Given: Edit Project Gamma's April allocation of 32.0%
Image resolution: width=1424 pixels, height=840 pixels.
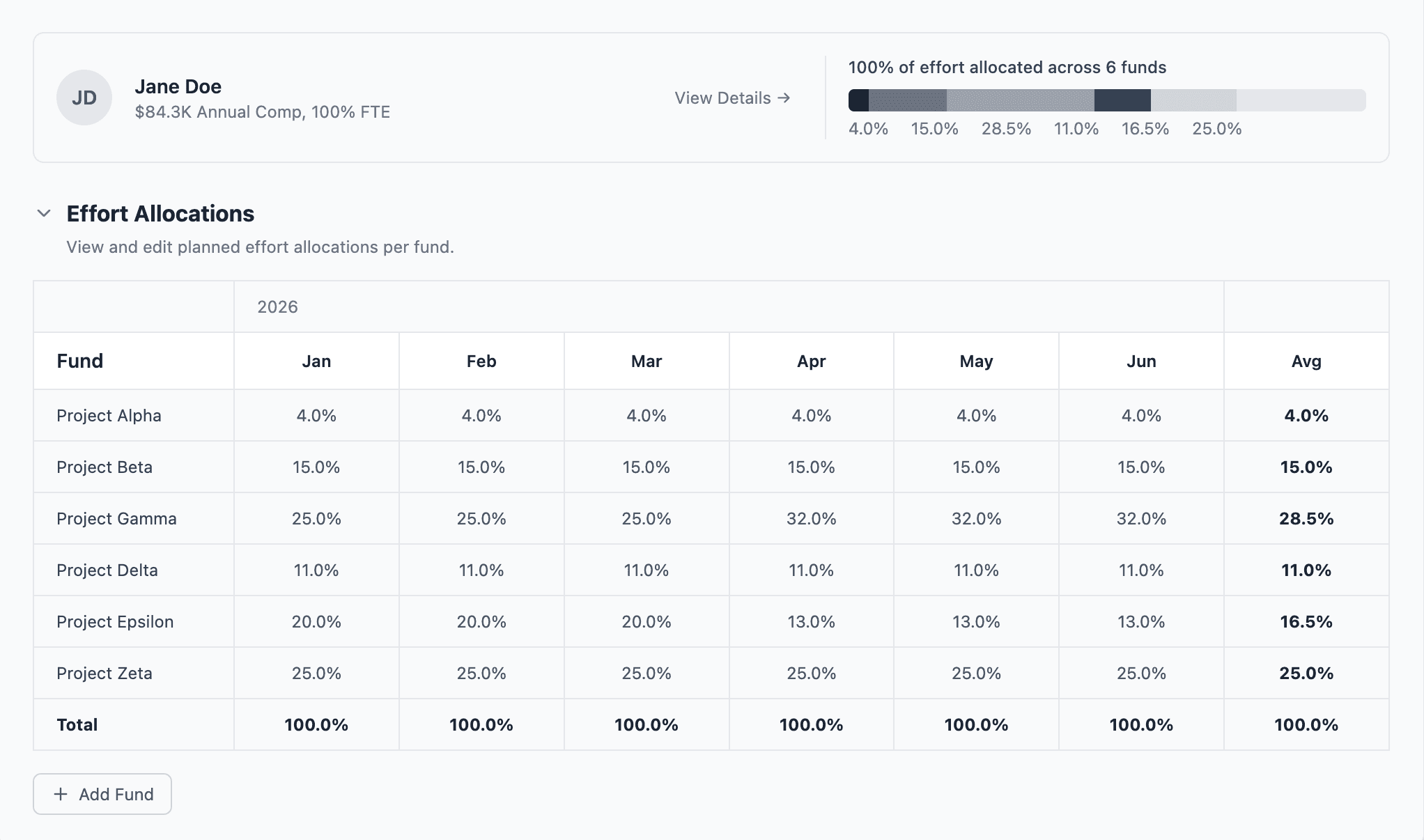Looking at the screenshot, I should click(810, 518).
